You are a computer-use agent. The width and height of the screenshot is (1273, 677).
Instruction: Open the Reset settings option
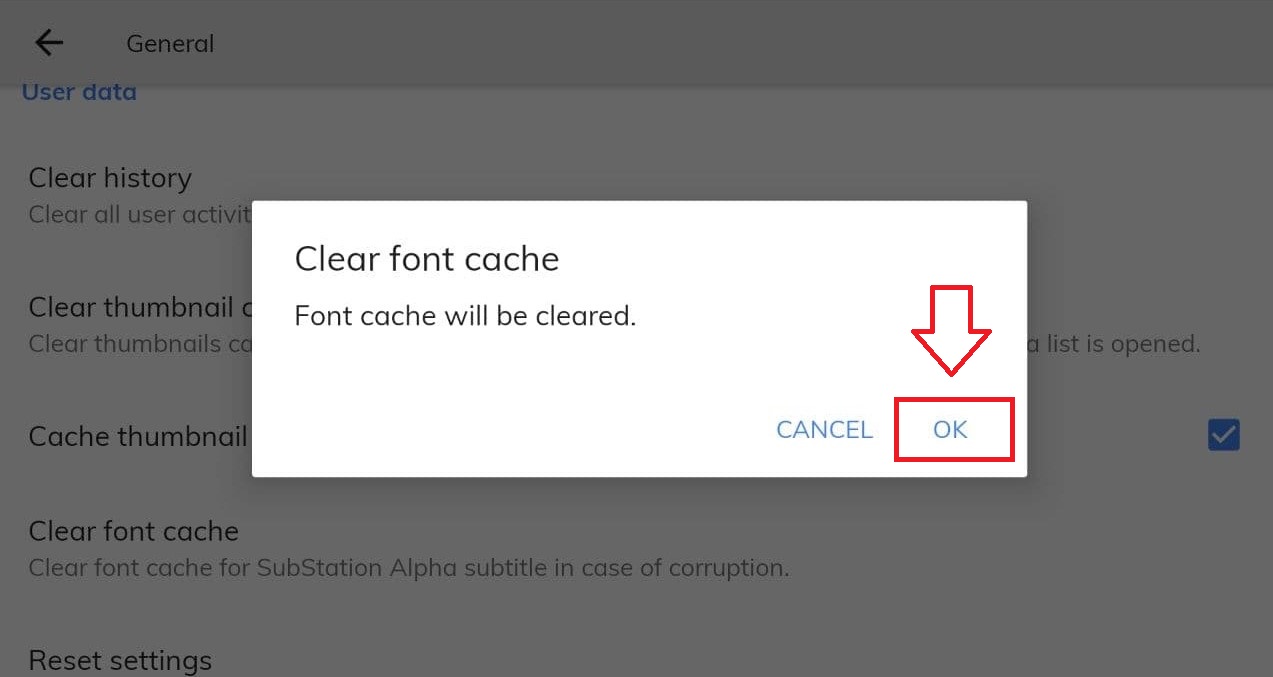[x=120, y=660]
